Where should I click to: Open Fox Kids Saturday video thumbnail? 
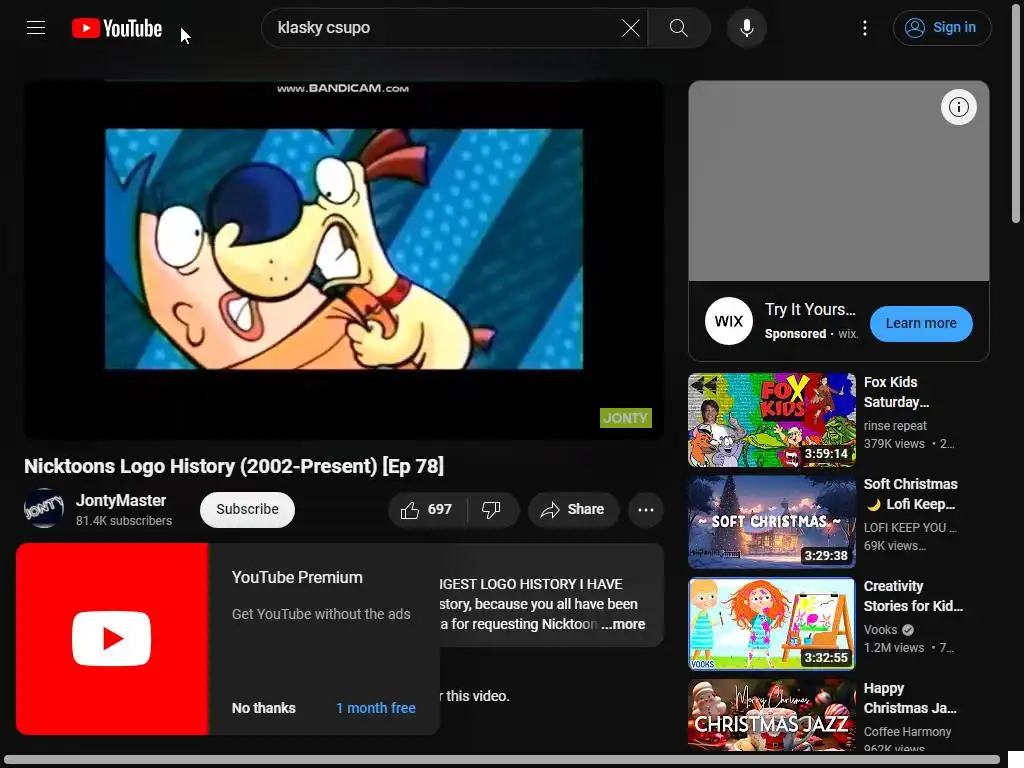[772, 420]
